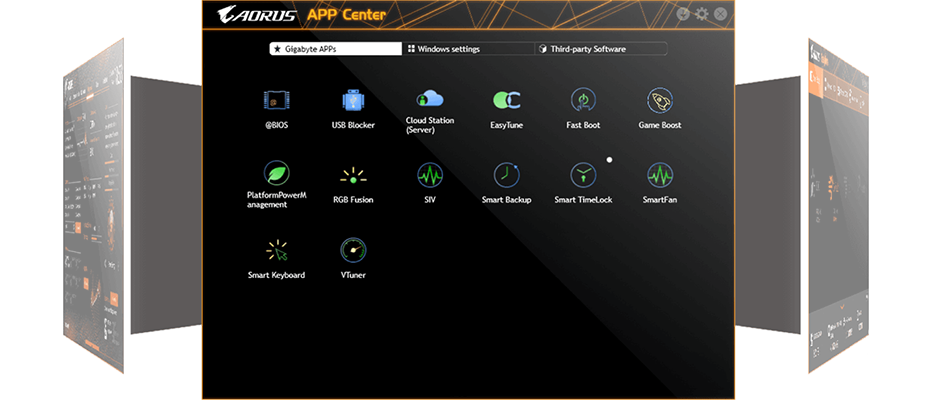This screenshot has height=400, width=932.
Task: Click the APP Center title text
Action: pos(346,15)
